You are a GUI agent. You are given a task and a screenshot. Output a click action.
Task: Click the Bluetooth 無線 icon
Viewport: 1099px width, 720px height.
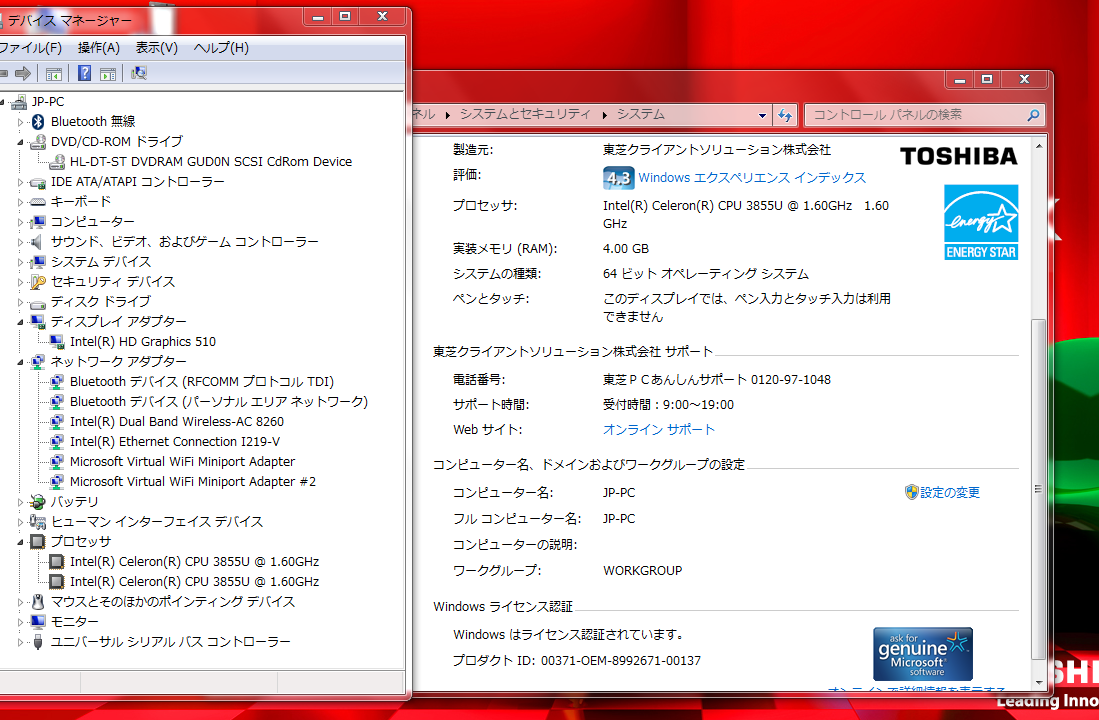tap(38, 121)
